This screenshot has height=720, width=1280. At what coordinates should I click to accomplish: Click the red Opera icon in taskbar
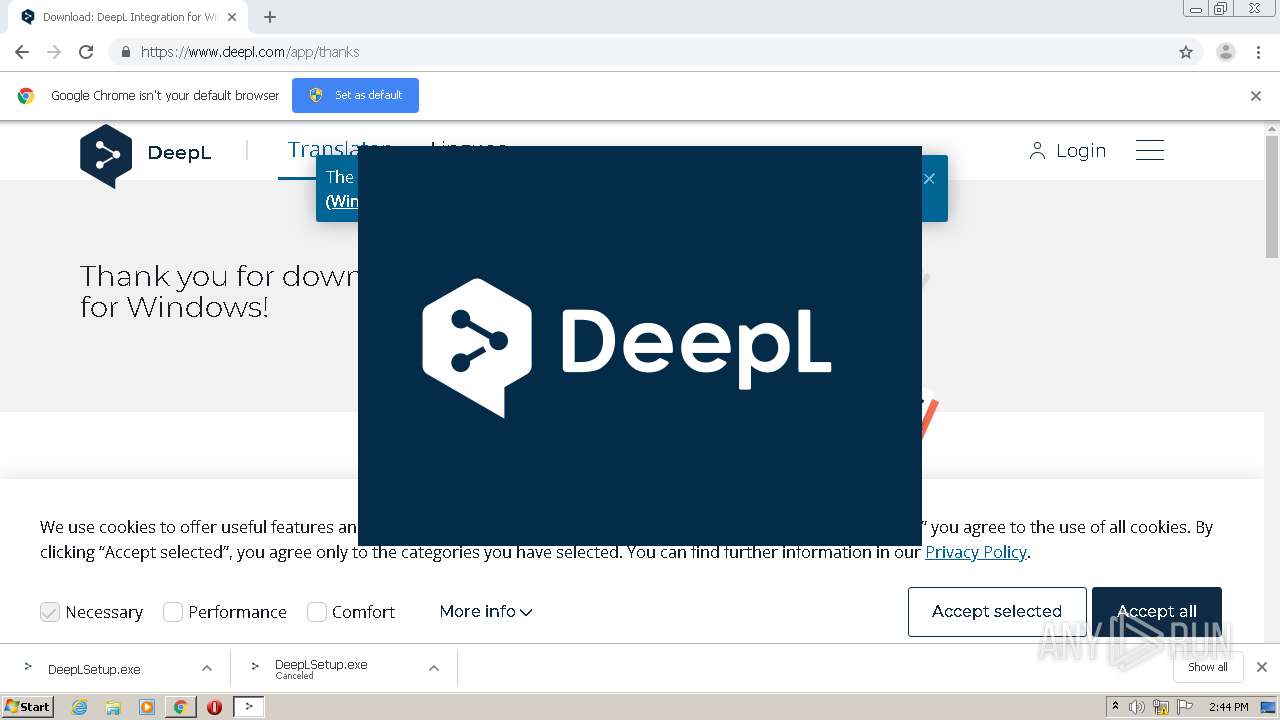214,707
